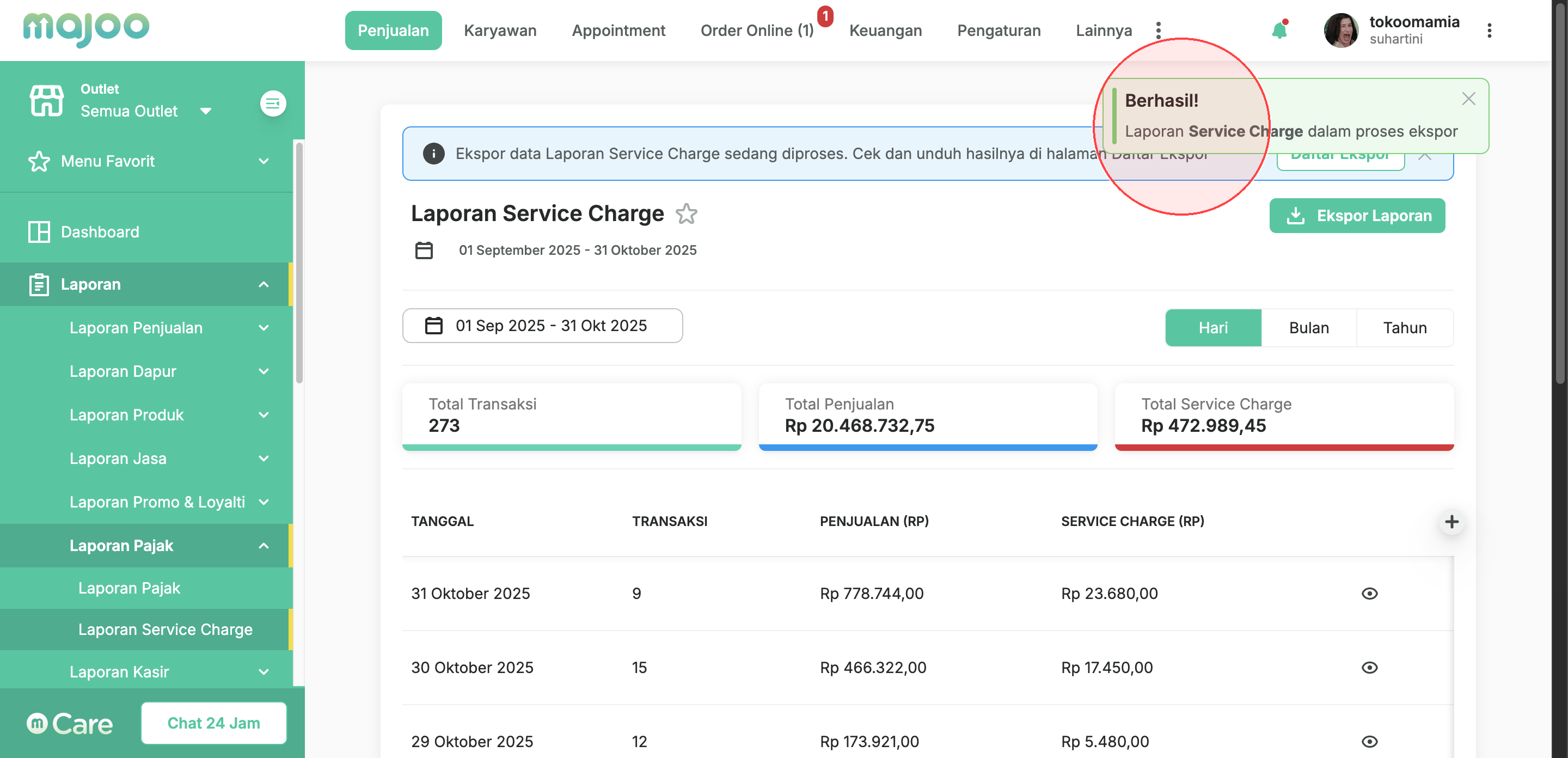View details for 31 Oktober 2025 row
This screenshot has height=758, width=1568.
point(1369,594)
